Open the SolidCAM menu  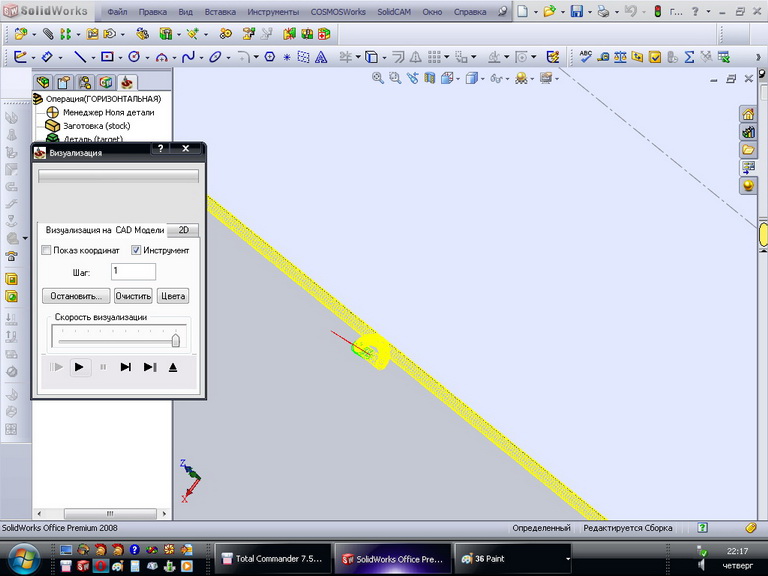[394, 12]
